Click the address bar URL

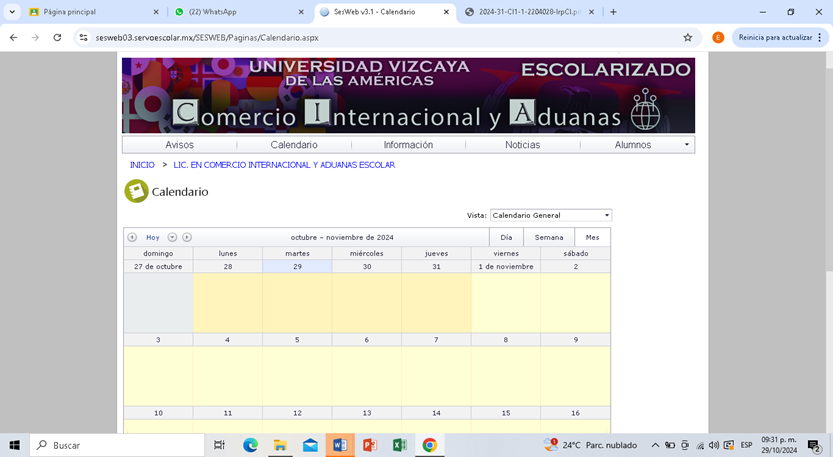point(207,37)
